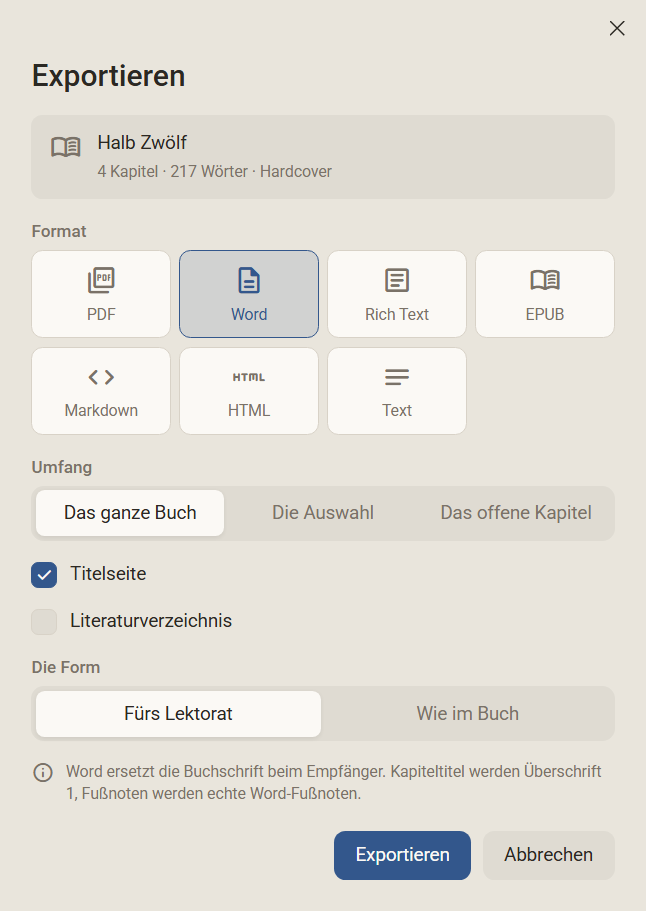Switch scope to Das ganze Buch
This screenshot has width=646, height=911.
coord(130,513)
